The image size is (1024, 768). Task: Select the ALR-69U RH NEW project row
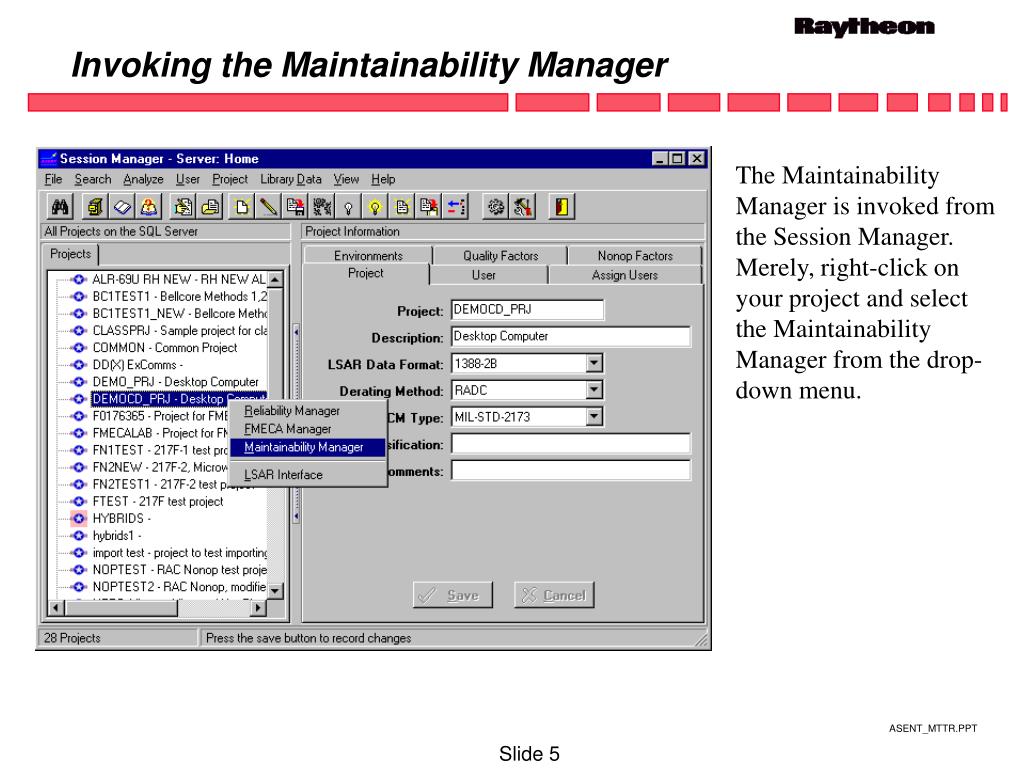tap(179, 279)
